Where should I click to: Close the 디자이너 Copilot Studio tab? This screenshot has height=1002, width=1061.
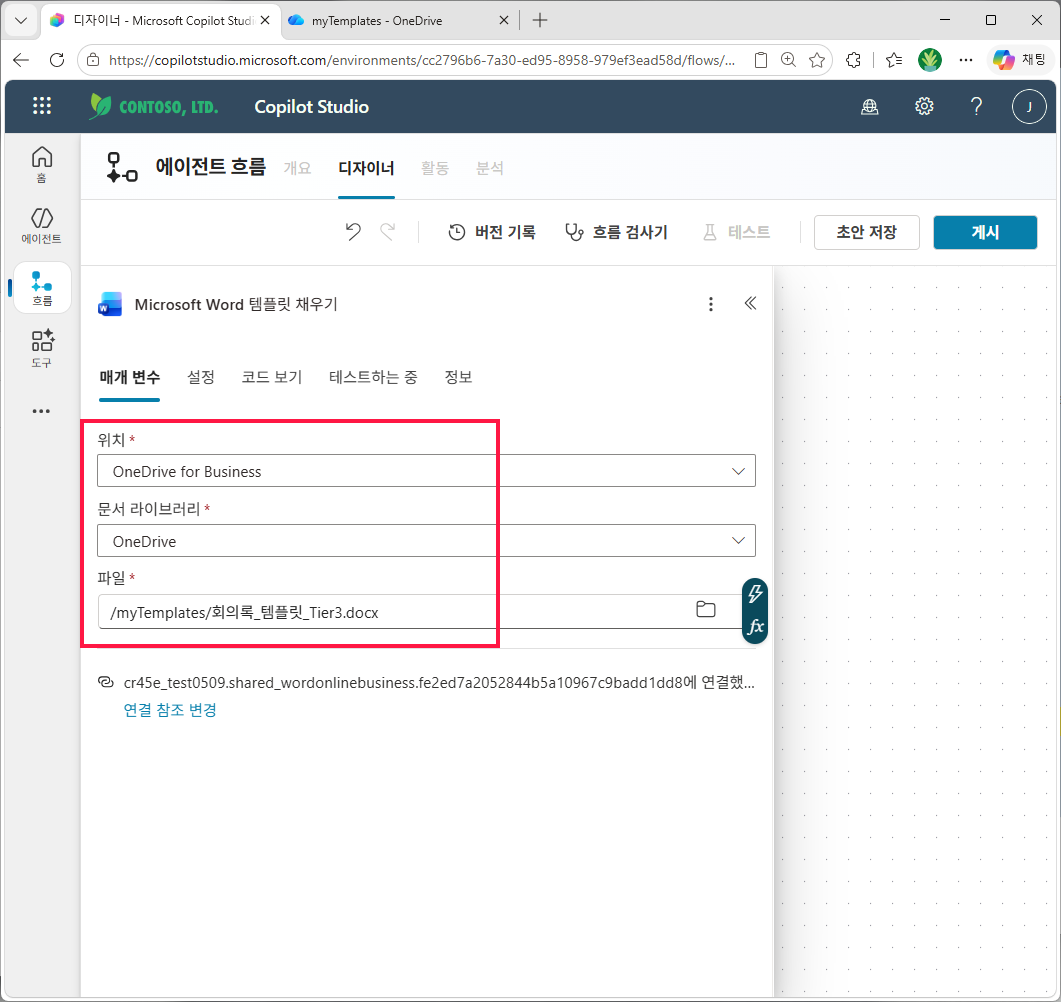(x=265, y=20)
